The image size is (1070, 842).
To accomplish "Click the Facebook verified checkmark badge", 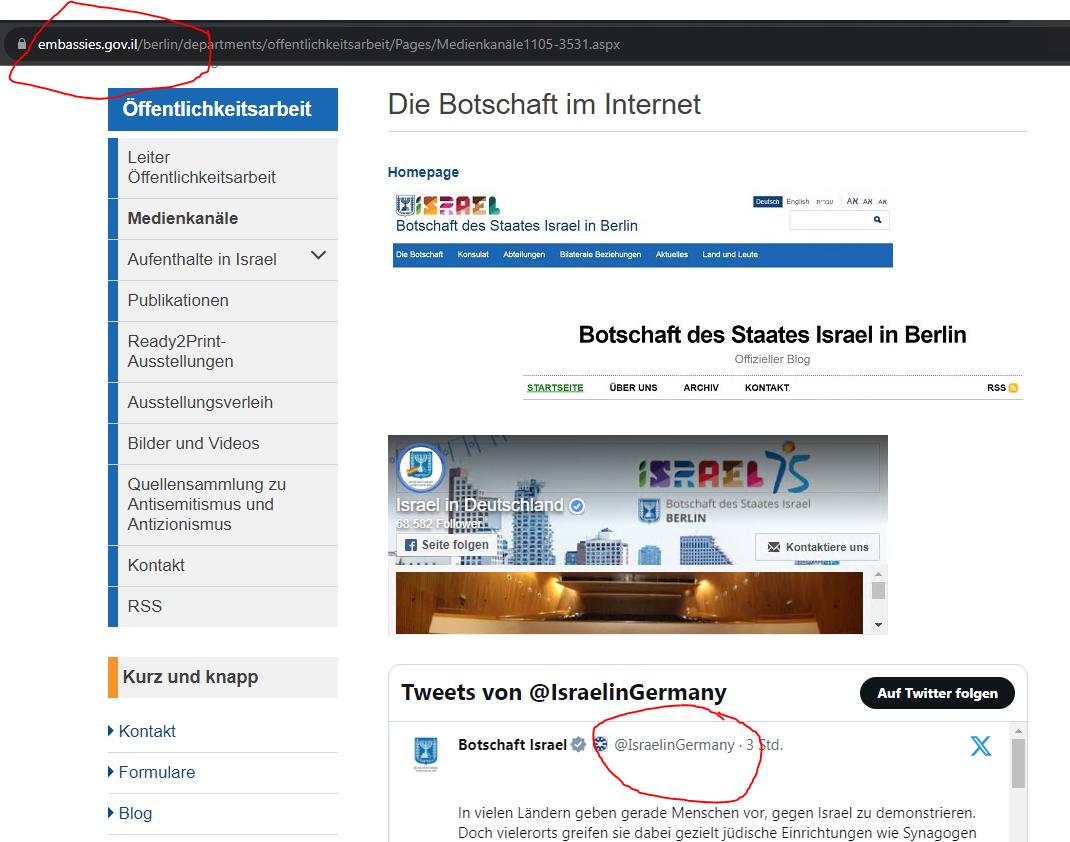I will tap(577, 506).
